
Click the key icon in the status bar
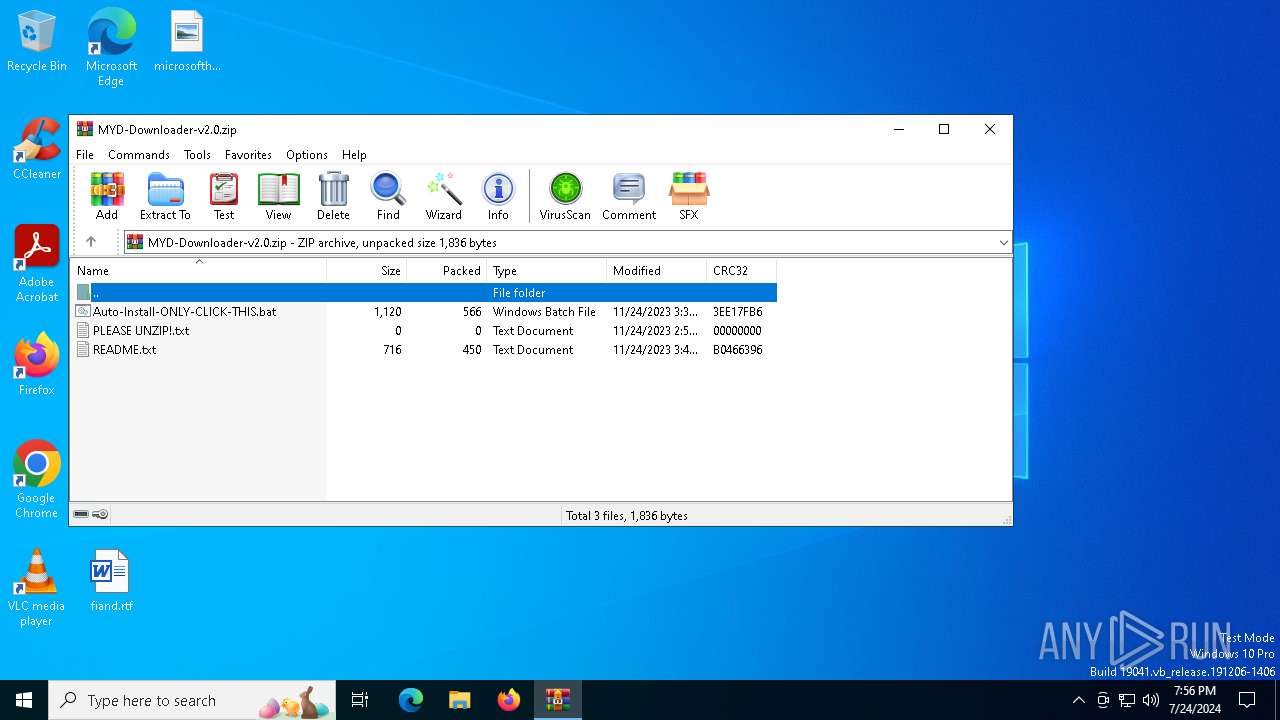pyautogui.click(x=100, y=514)
